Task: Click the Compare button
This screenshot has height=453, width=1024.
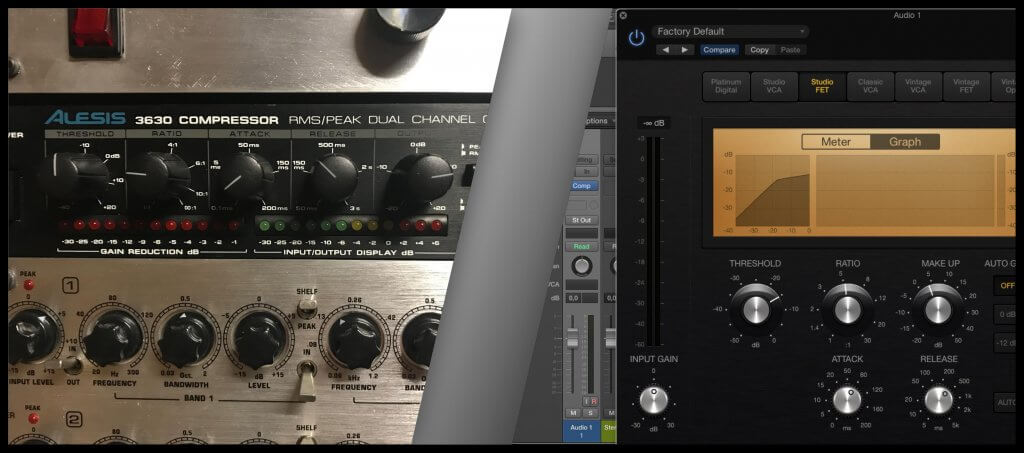Action: [x=720, y=50]
